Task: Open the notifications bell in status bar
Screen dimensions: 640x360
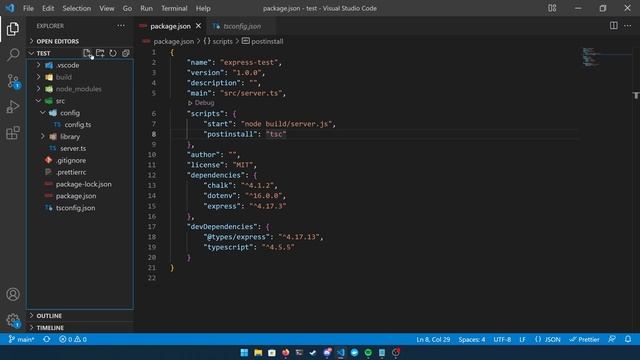Action: (628, 339)
